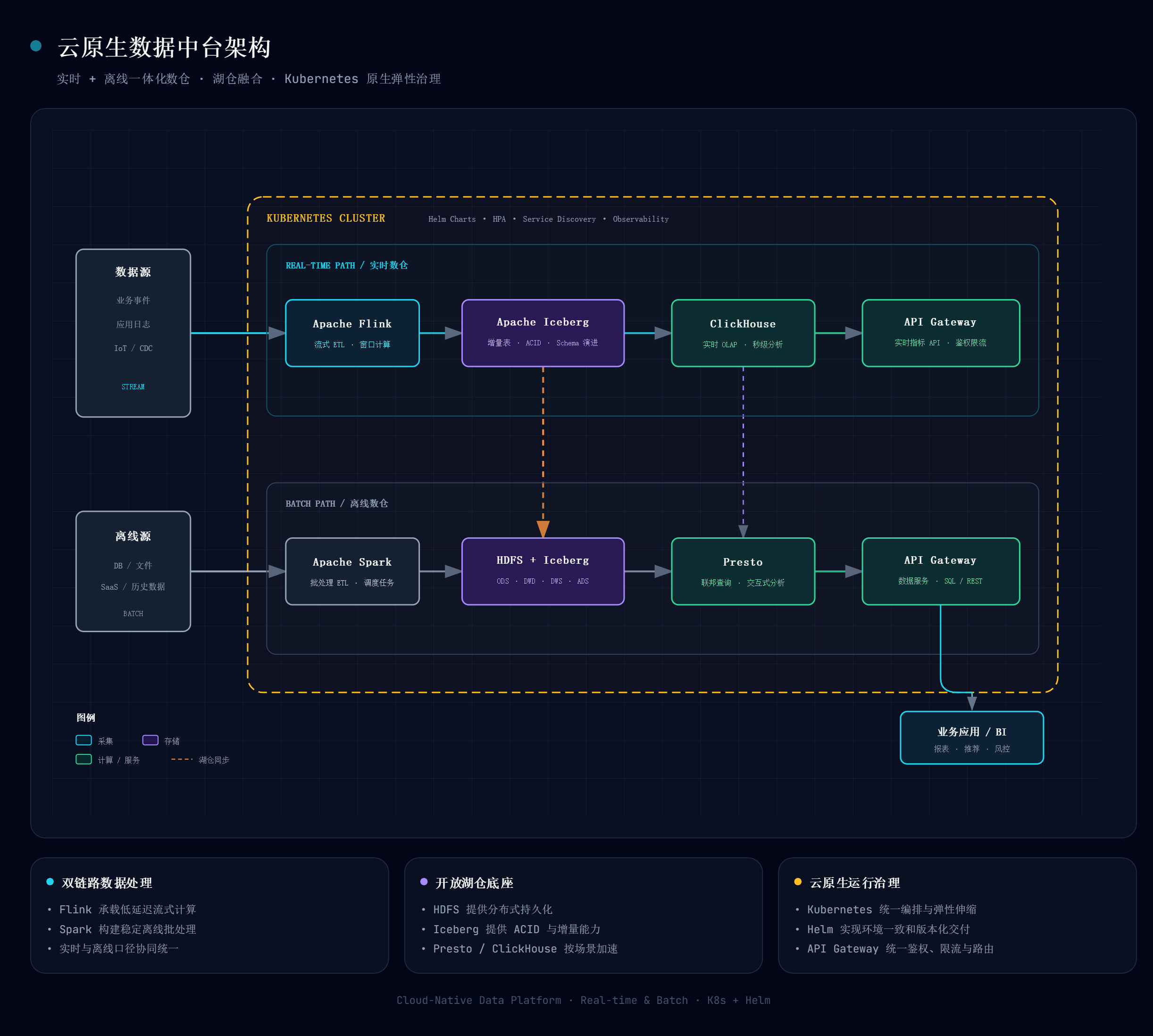Click the BATCH tag in 离线源 box
The height and width of the screenshot is (1036, 1153).
click(x=133, y=614)
